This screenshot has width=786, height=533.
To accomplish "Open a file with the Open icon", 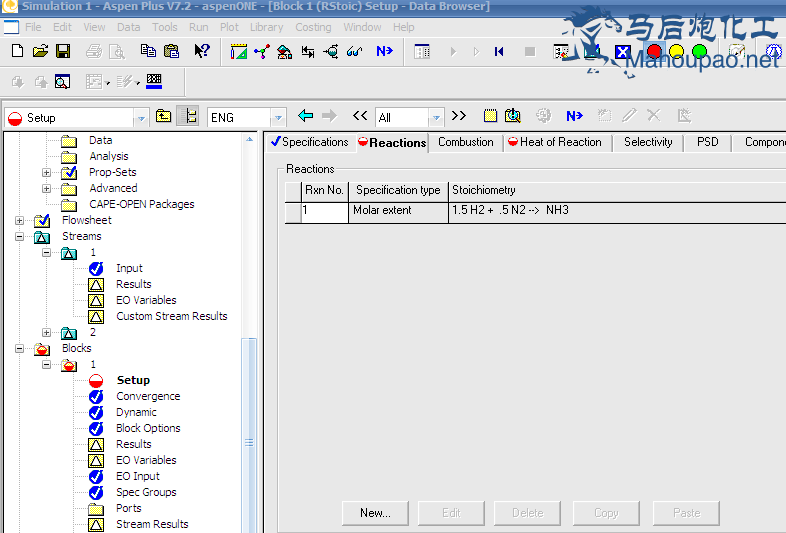I will coord(40,51).
